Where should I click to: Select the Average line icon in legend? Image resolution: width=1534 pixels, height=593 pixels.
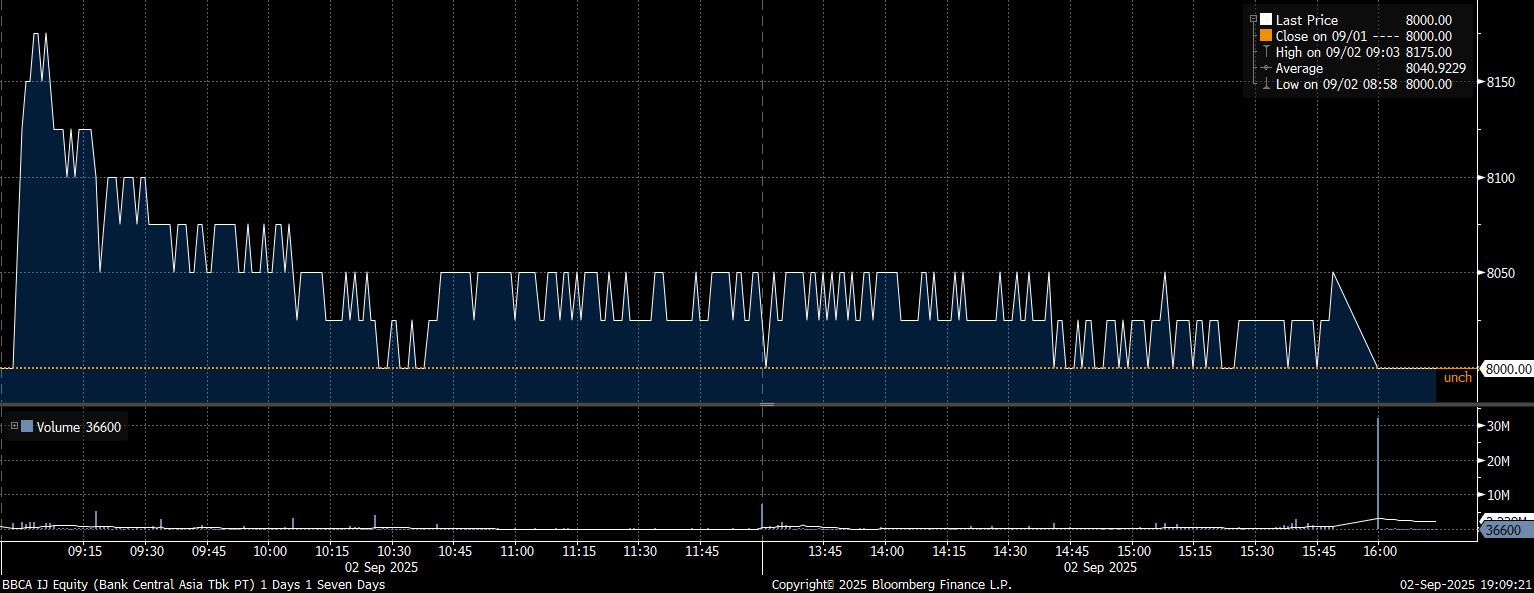(x=1266, y=68)
